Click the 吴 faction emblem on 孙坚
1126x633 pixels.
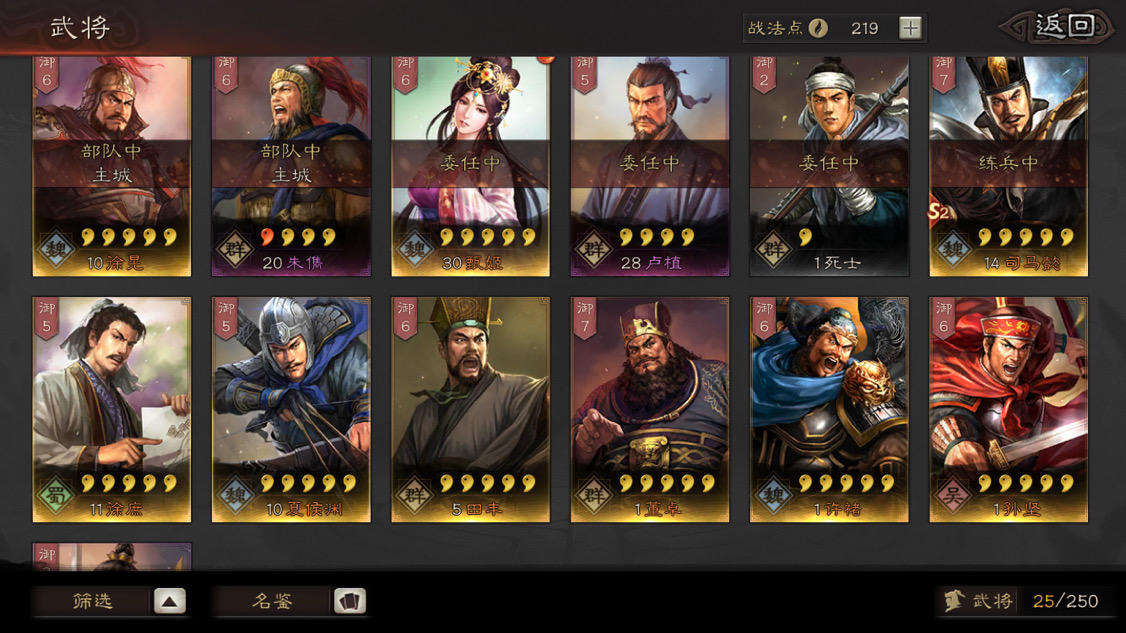(x=952, y=496)
